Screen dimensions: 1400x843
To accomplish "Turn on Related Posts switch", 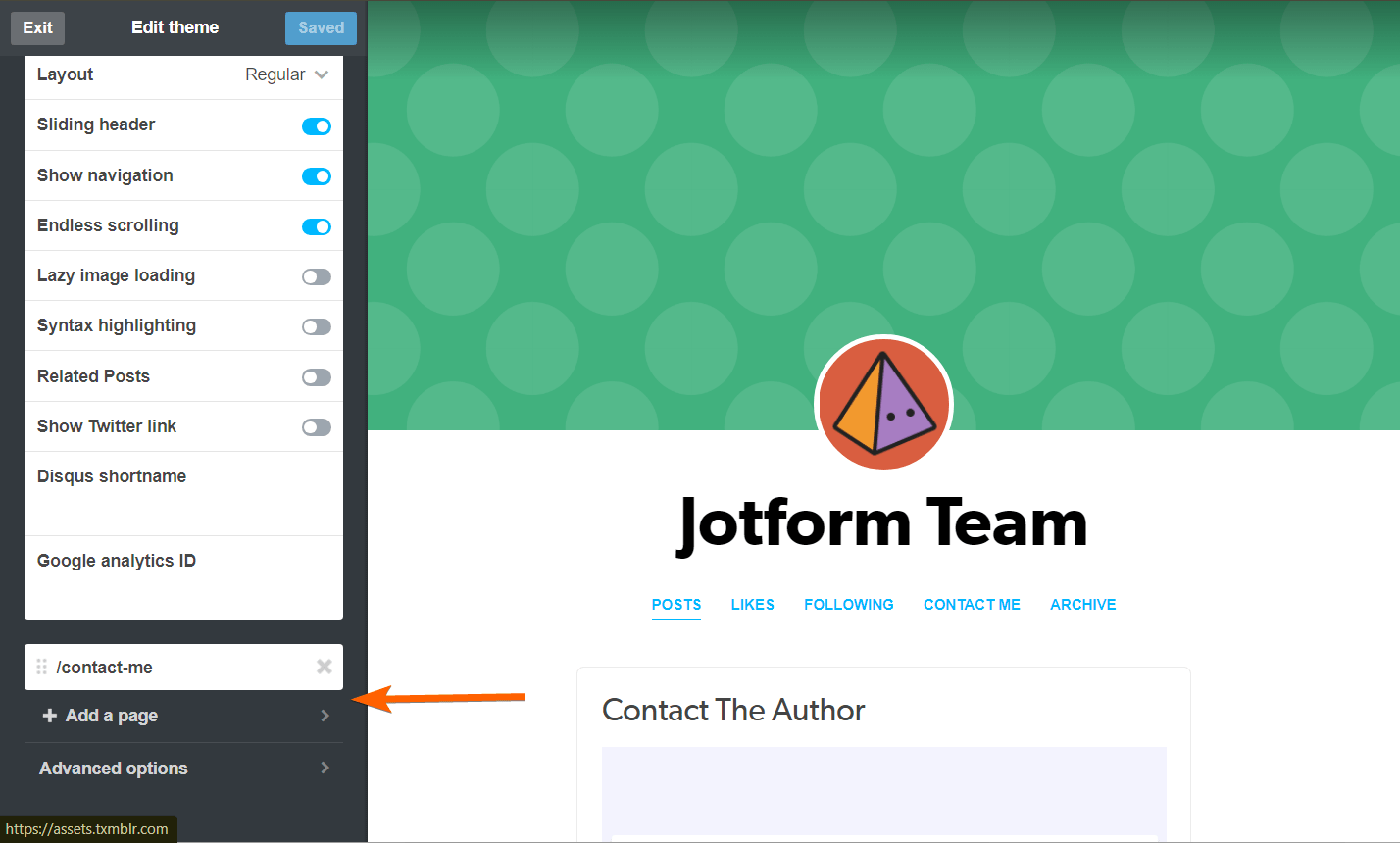I will pyautogui.click(x=317, y=377).
